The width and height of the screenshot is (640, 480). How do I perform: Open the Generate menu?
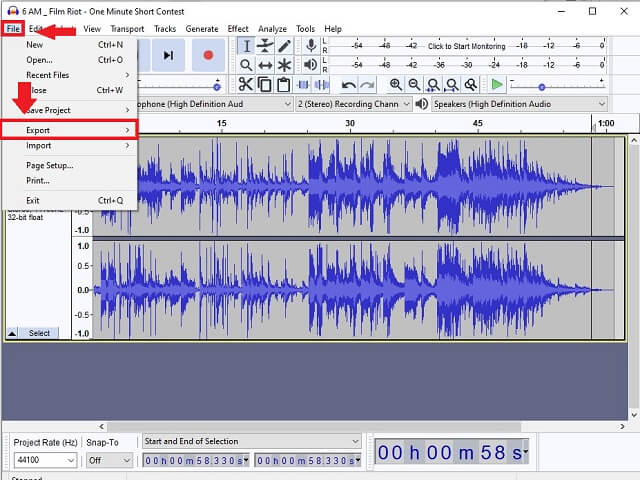click(202, 29)
